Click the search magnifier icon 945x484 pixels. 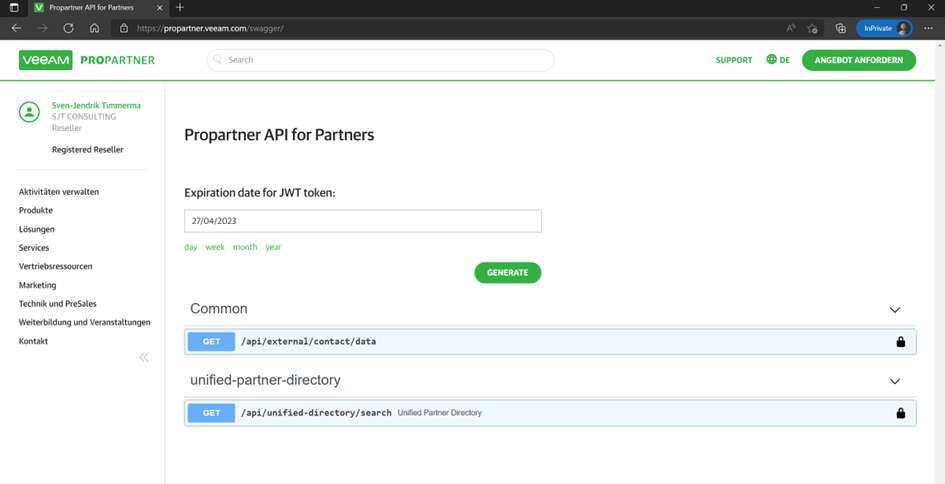pyautogui.click(x=218, y=60)
